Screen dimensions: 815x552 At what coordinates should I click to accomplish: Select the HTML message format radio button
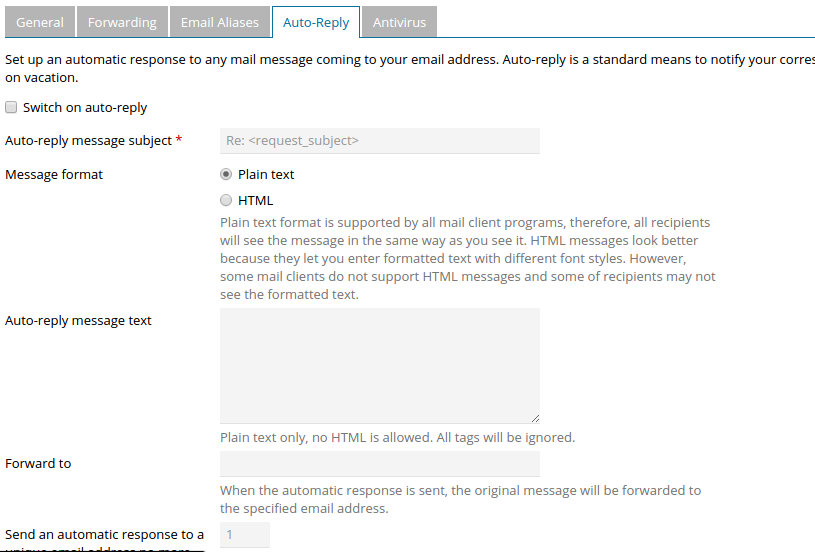coord(226,200)
